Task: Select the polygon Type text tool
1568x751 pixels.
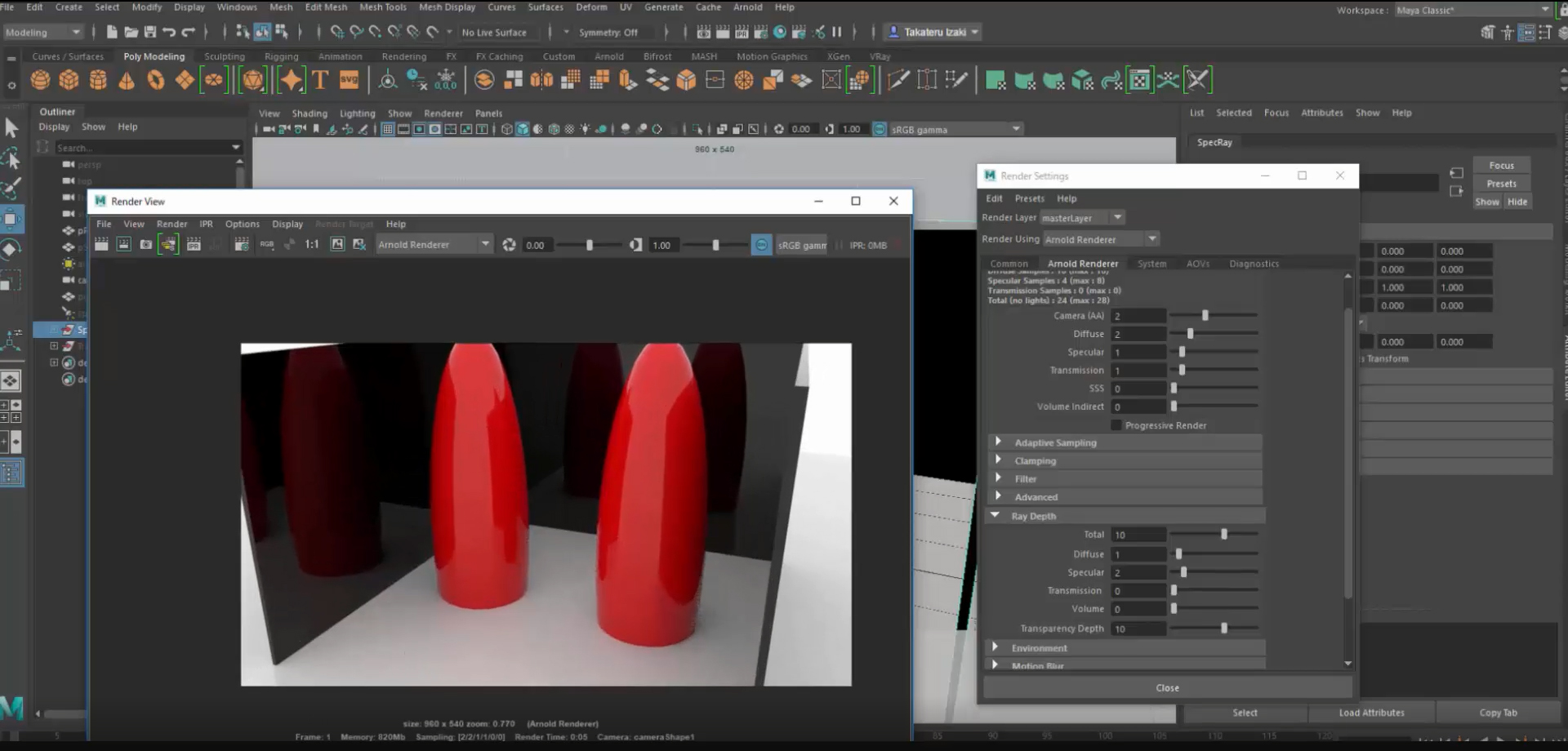Action: (320, 80)
